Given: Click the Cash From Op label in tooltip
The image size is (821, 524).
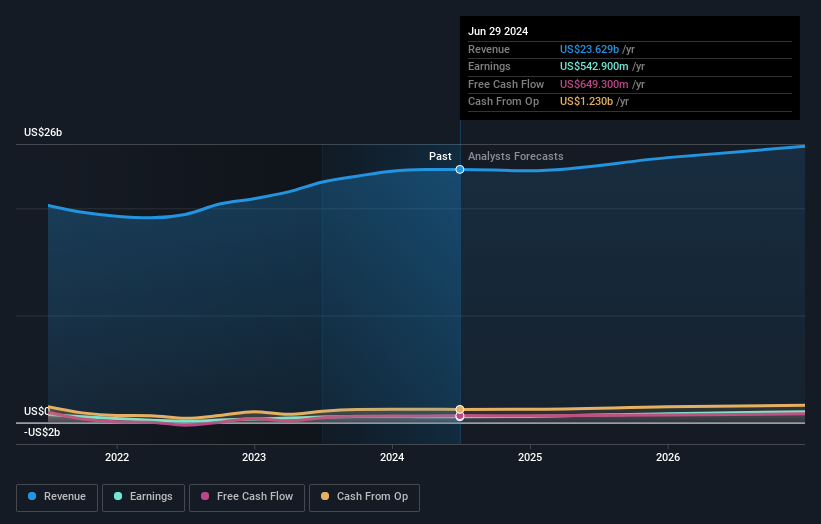Looking at the screenshot, I should point(503,102).
